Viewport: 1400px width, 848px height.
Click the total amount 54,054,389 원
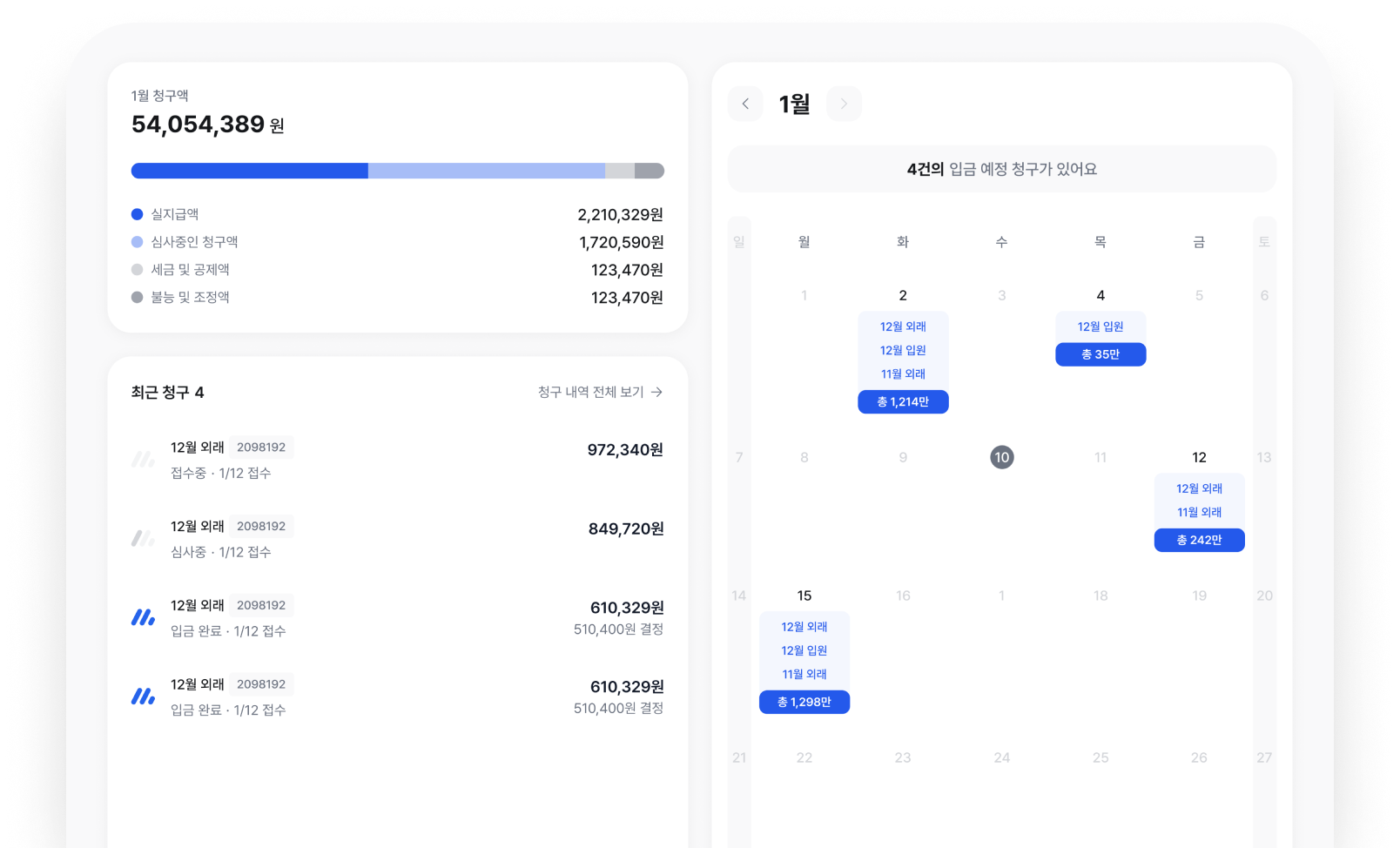coord(208,125)
